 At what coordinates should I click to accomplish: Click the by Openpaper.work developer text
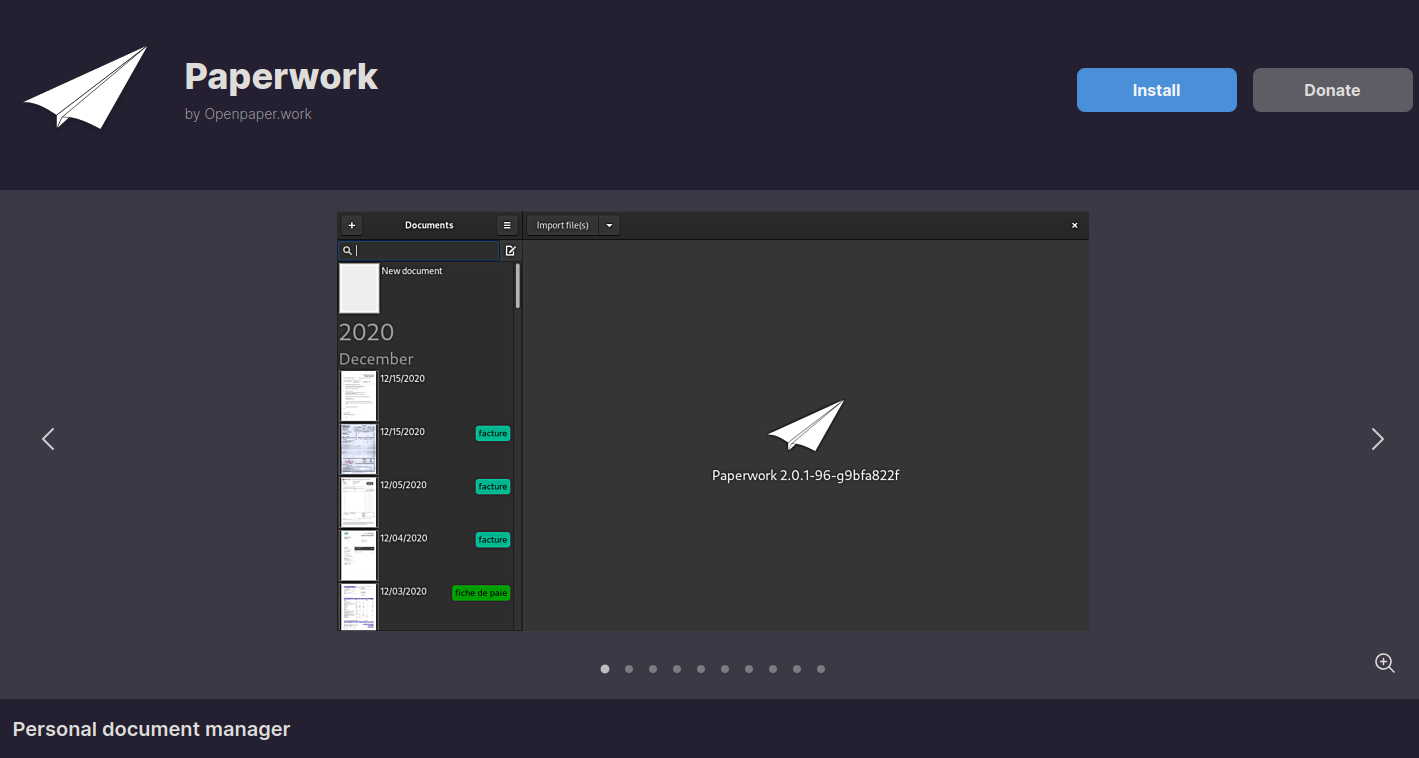pos(248,114)
